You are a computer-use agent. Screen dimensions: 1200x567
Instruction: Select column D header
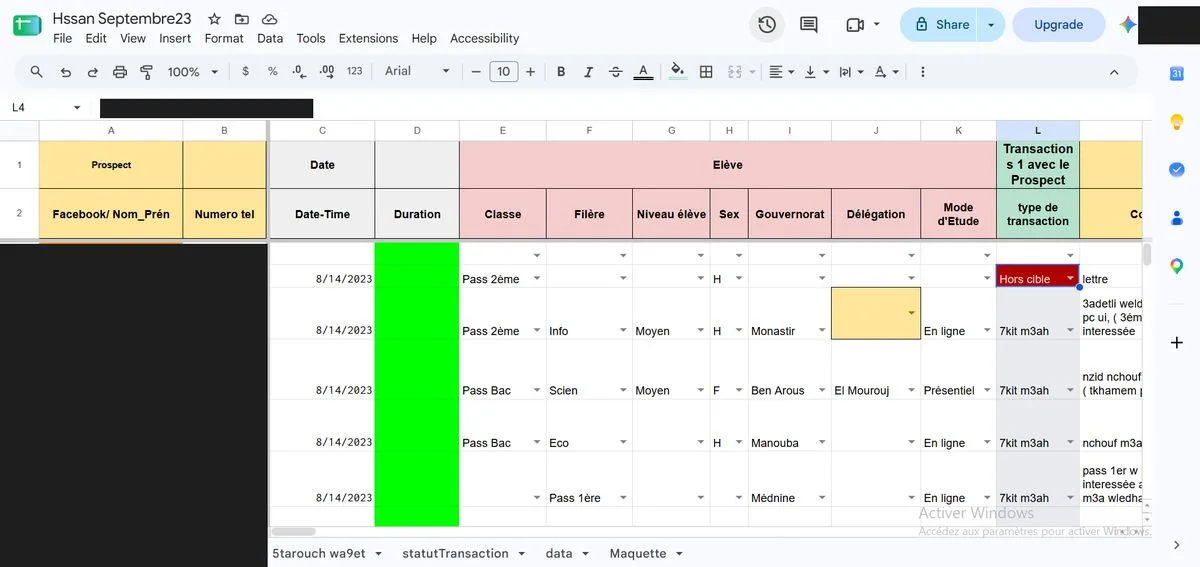click(417, 131)
